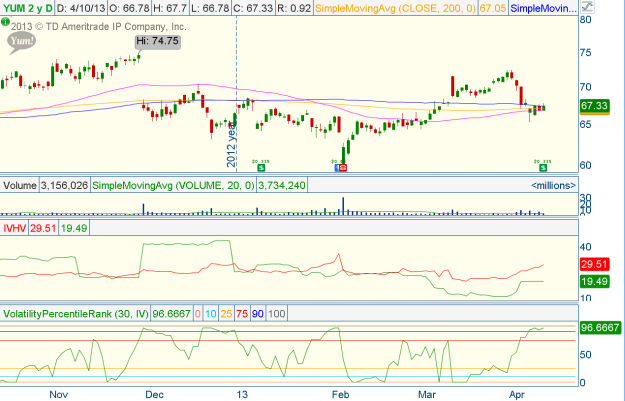Click the green dividend marker near January
The width and height of the screenshot is (625, 401).
tap(260, 168)
